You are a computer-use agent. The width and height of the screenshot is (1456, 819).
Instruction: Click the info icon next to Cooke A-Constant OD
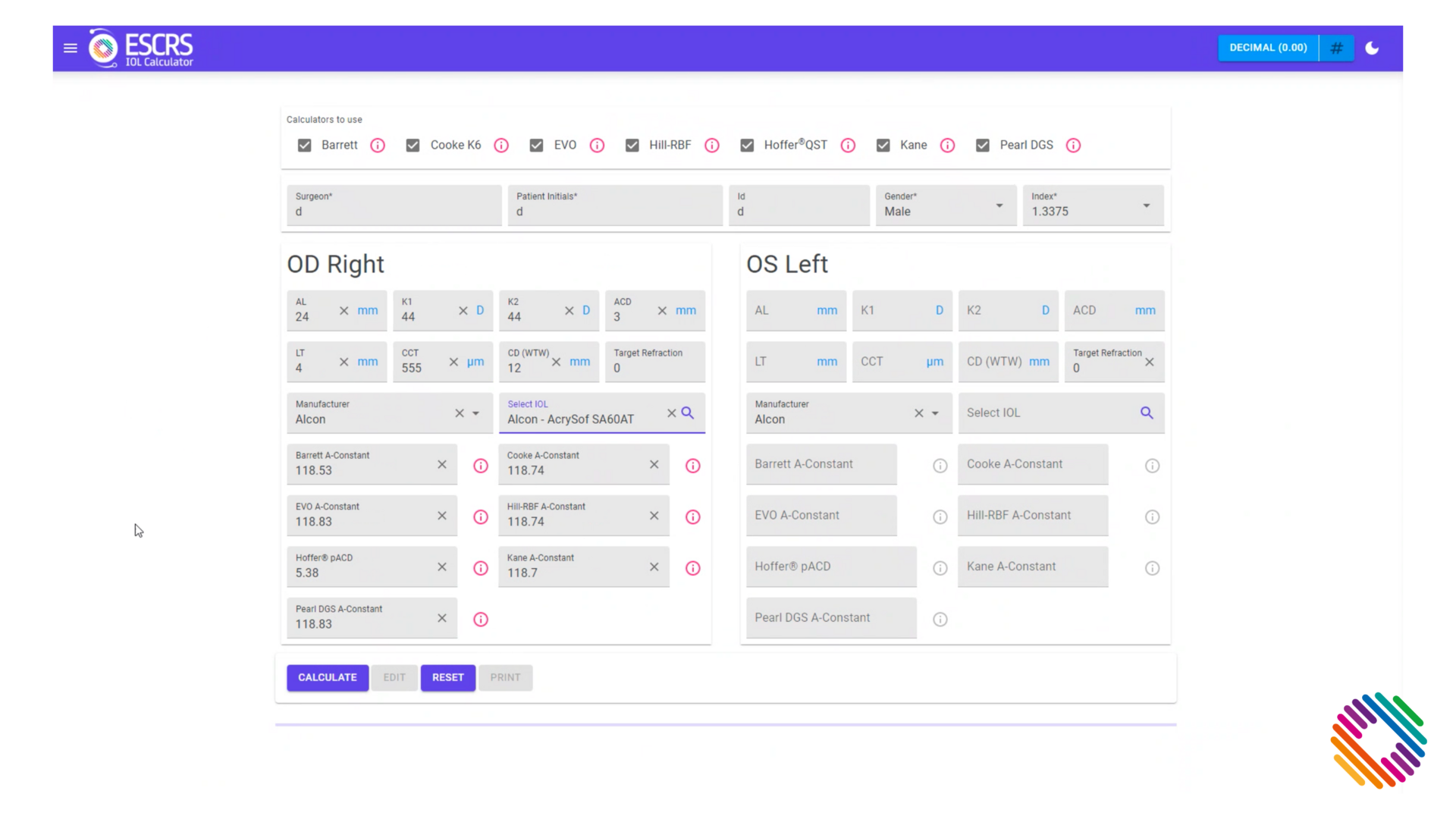(x=693, y=465)
